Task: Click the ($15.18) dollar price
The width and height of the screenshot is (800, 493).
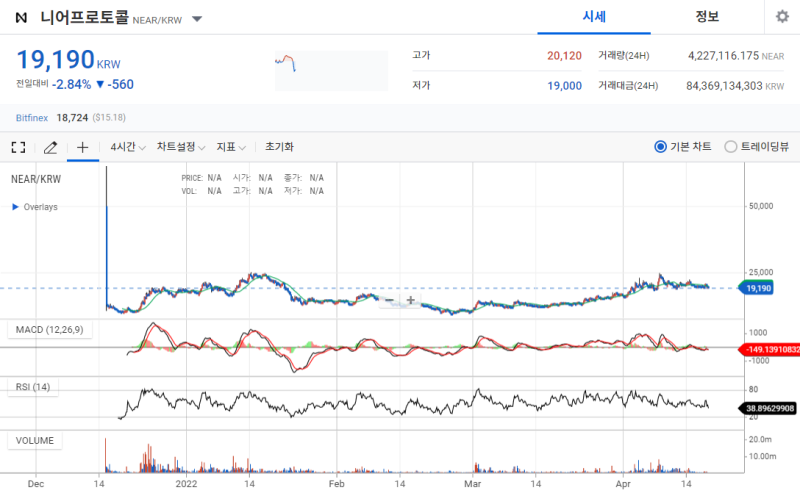Action: (x=109, y=118)
